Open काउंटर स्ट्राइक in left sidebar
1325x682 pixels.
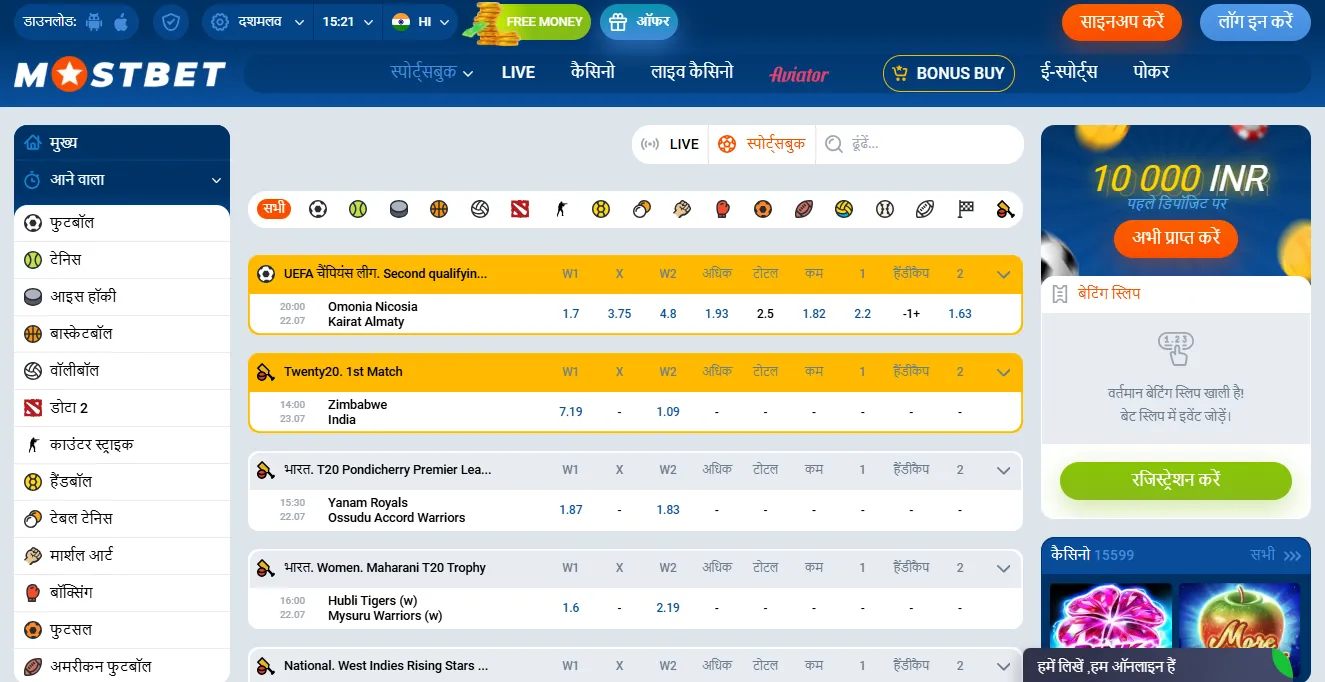(122, 445)
